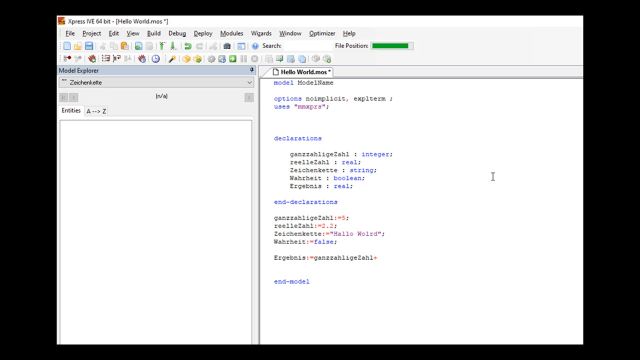Click the window layout icon beside Search

point(241,46)
